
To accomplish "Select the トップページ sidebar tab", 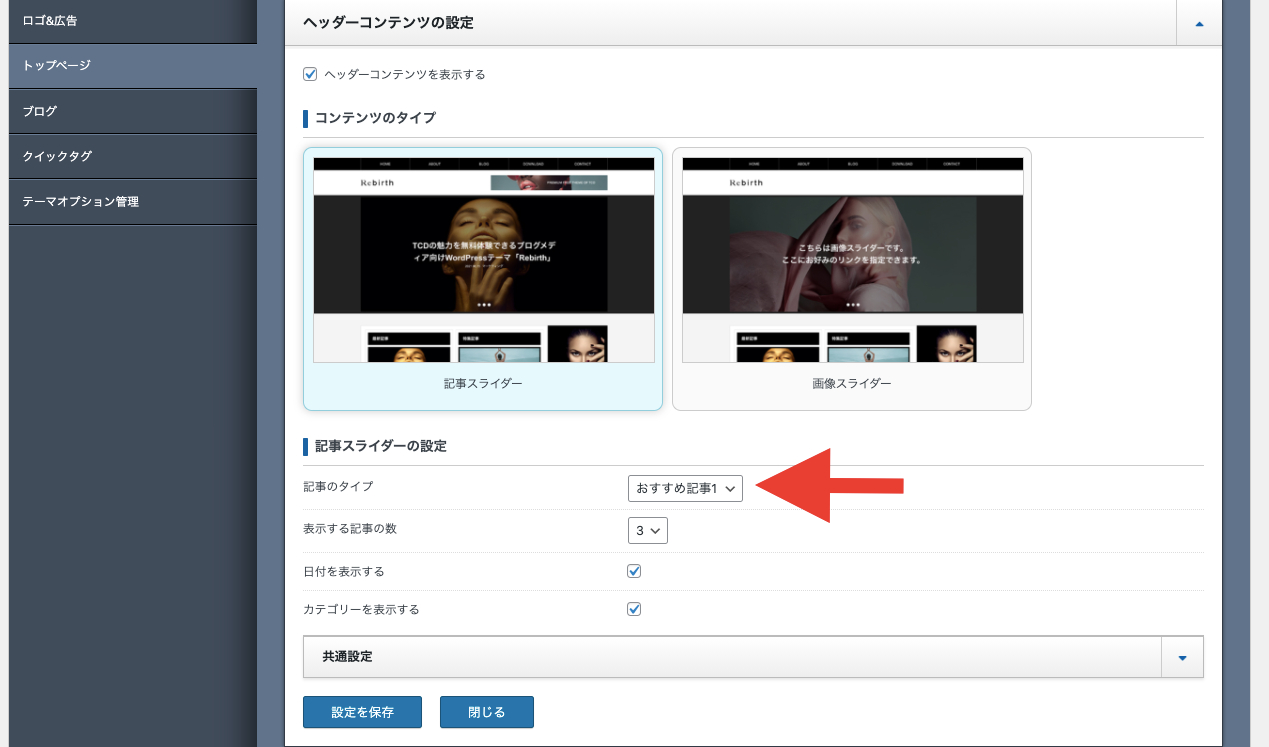I will tap(133, 65).
